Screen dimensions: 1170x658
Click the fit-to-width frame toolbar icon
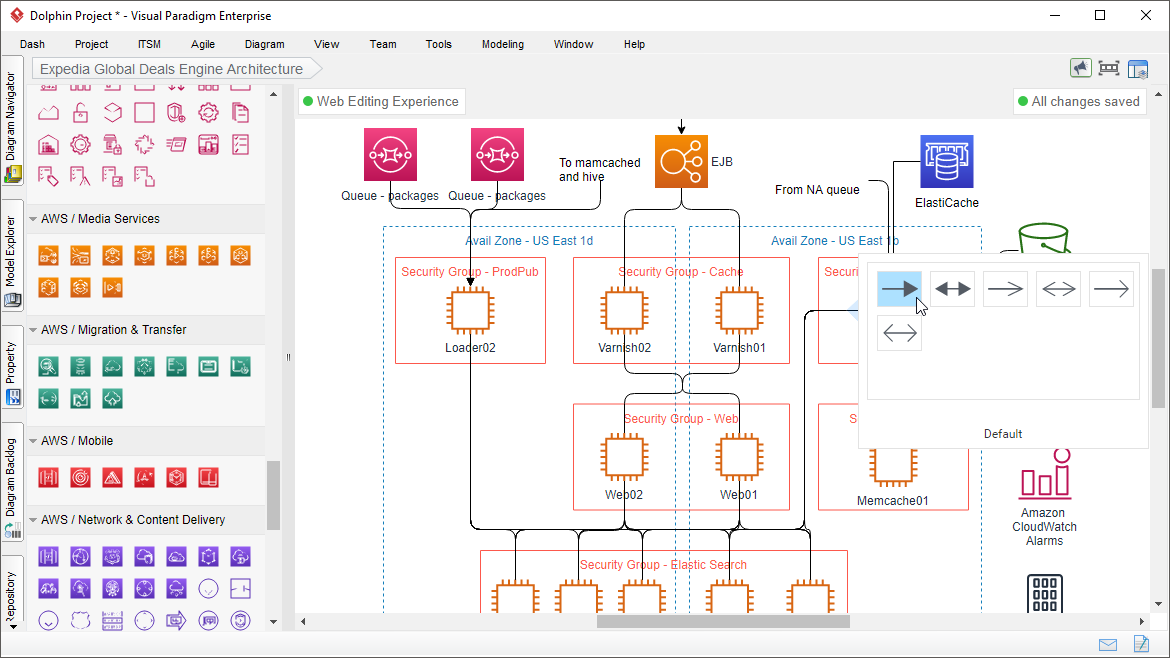1109,69
